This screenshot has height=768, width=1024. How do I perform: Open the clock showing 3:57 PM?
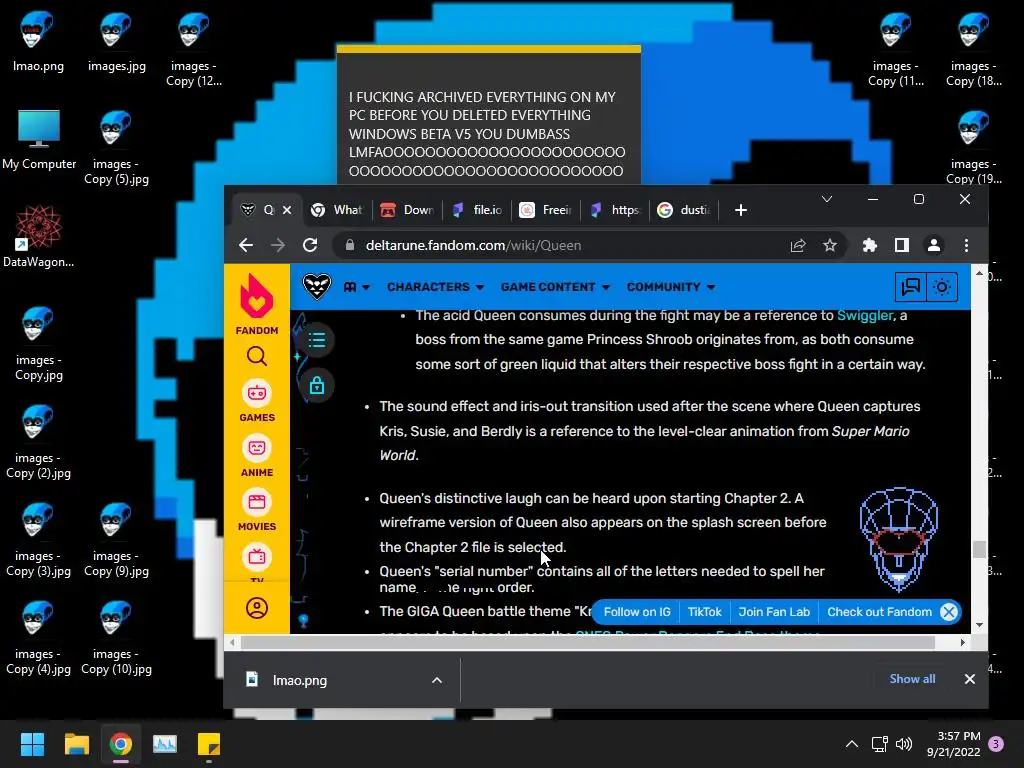click(953, 744)
